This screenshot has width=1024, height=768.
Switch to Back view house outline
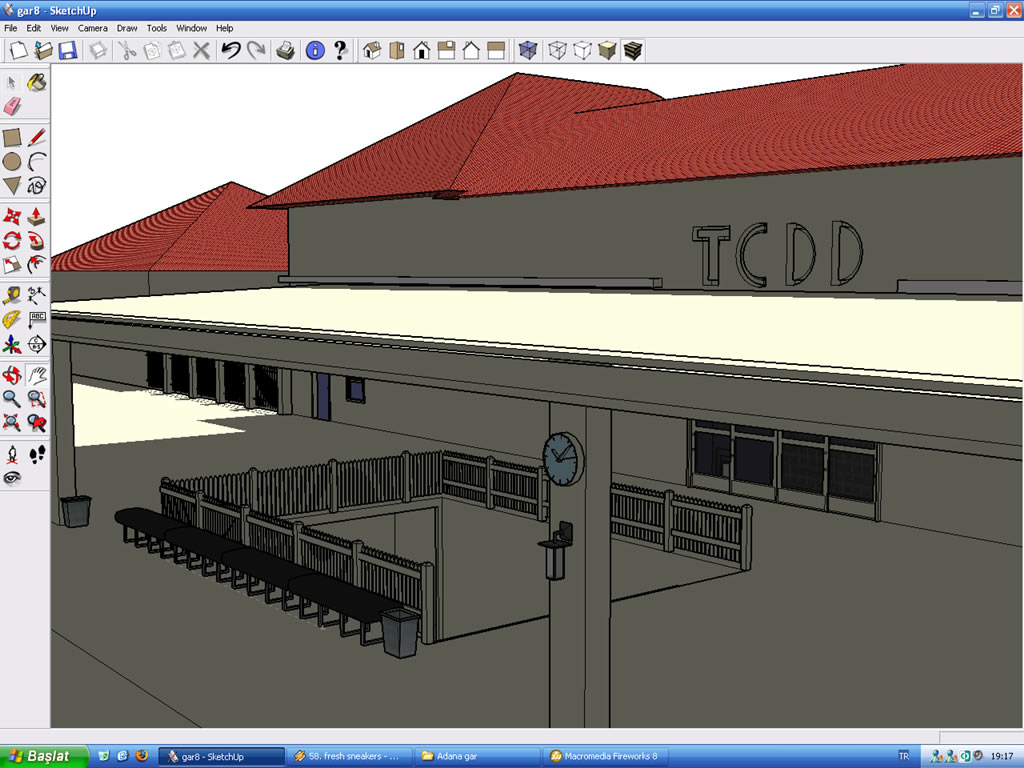tap(472, 50)
